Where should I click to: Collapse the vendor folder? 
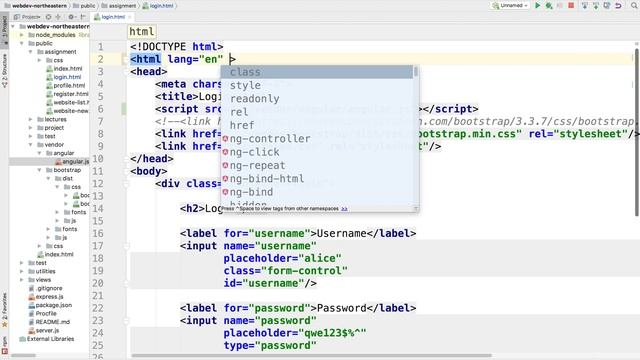pos(31,144)
